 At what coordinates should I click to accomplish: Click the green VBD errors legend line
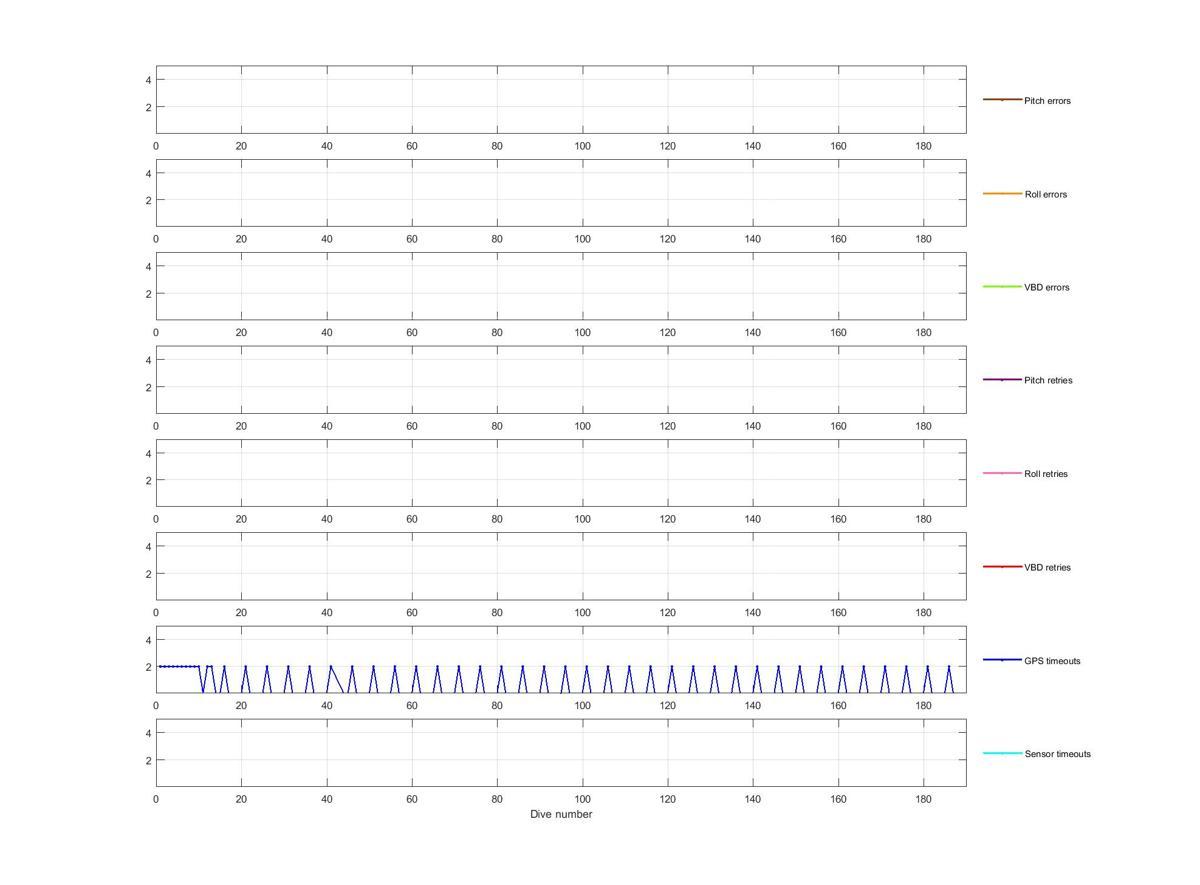point(1002,286)
